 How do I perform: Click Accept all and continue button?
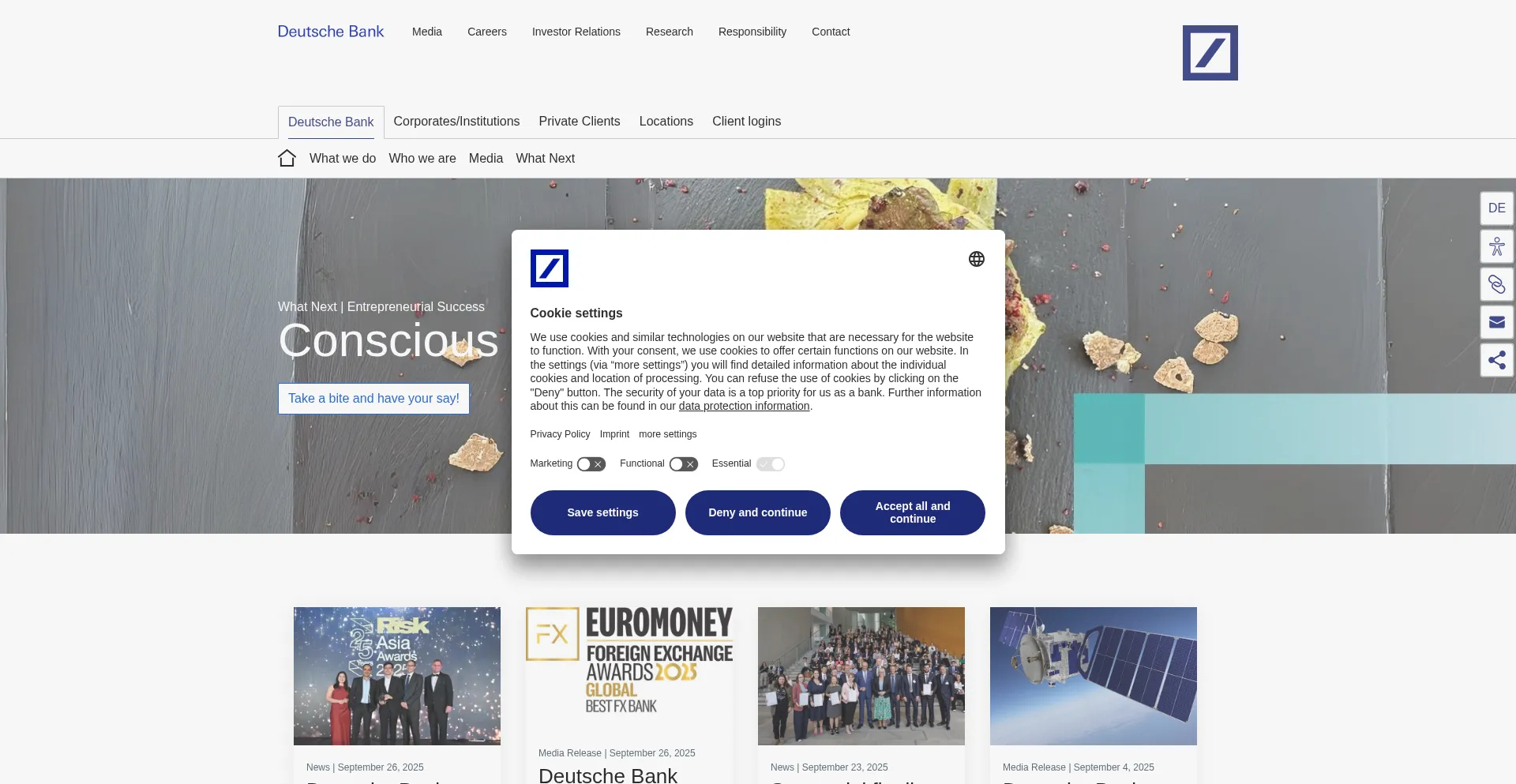pos(912,512)
